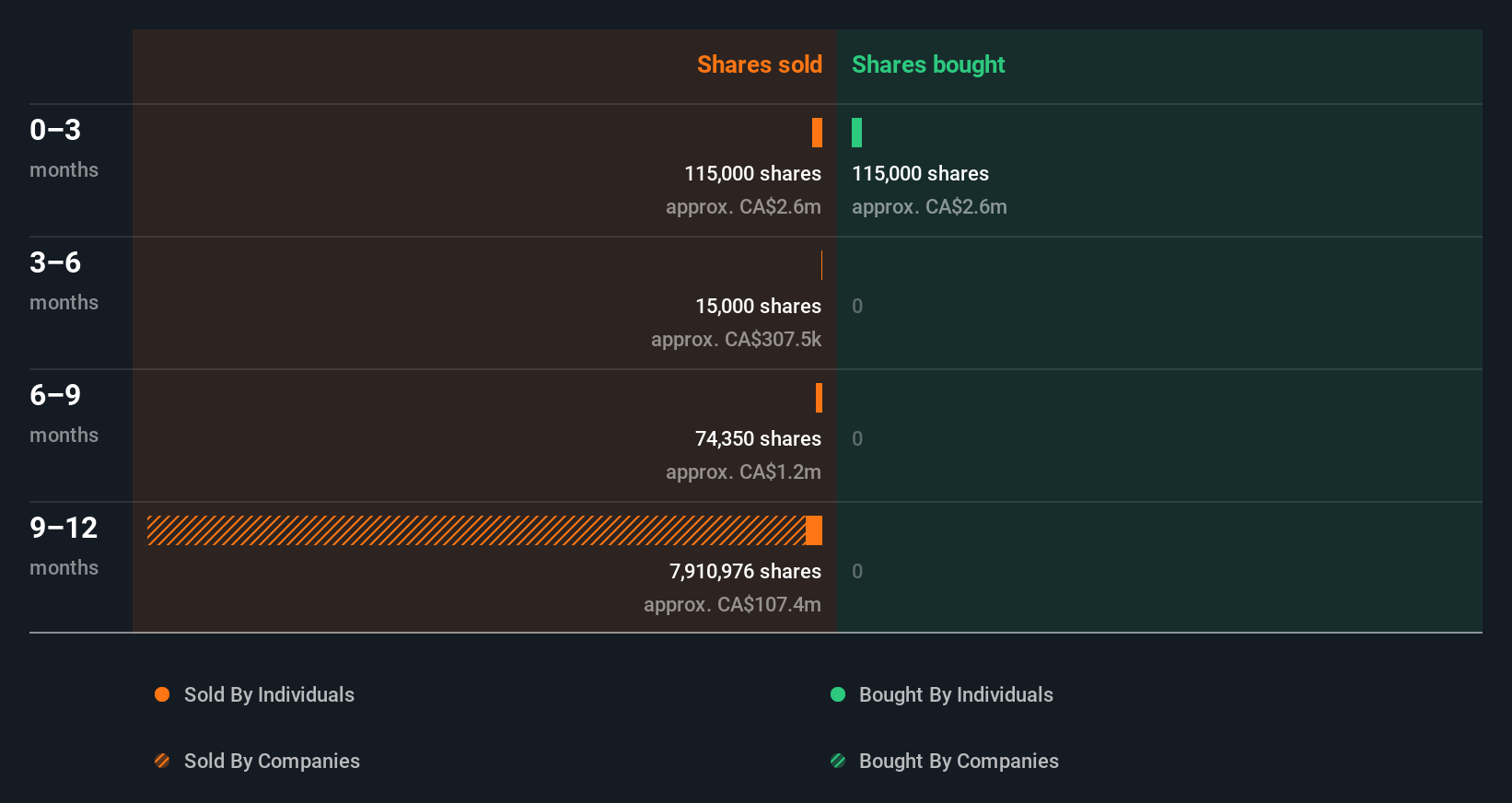
Task: Click the Shares bought column header
Action: pos(928,64)
